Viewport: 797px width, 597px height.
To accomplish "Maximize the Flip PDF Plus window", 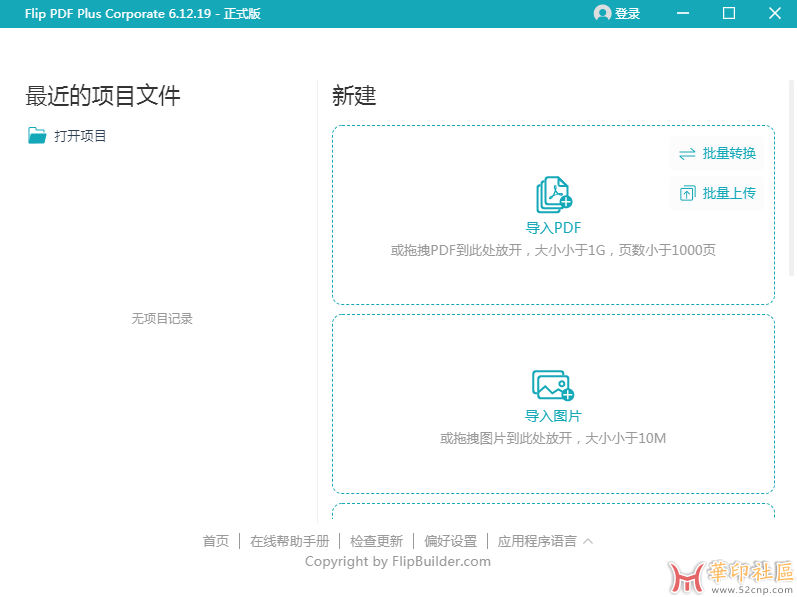I will click(729, 13).
